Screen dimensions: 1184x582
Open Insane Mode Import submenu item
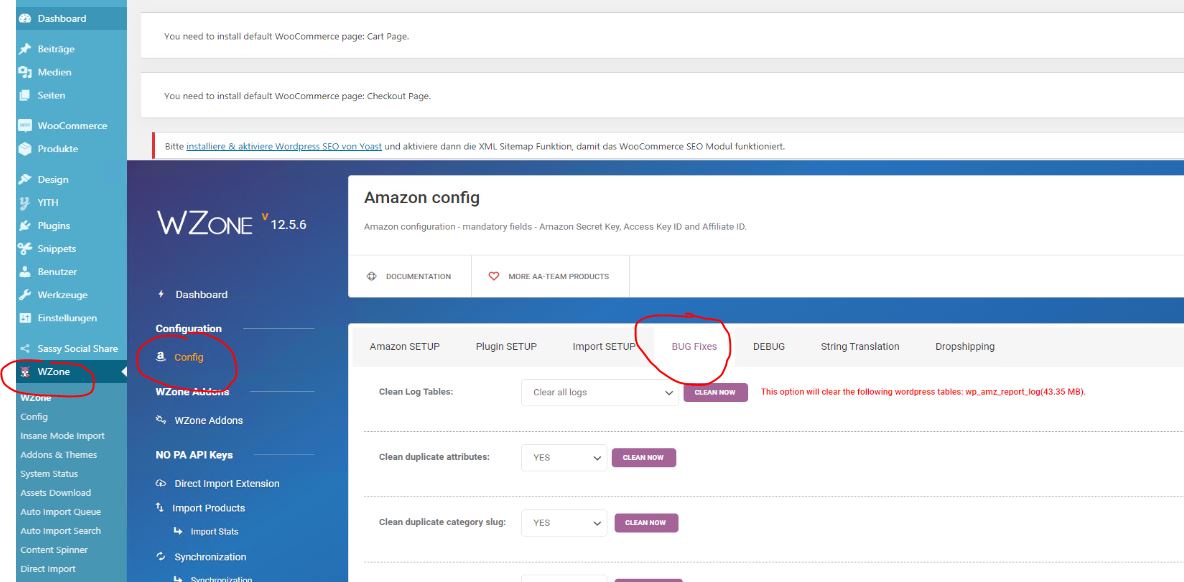click(63, 436)
